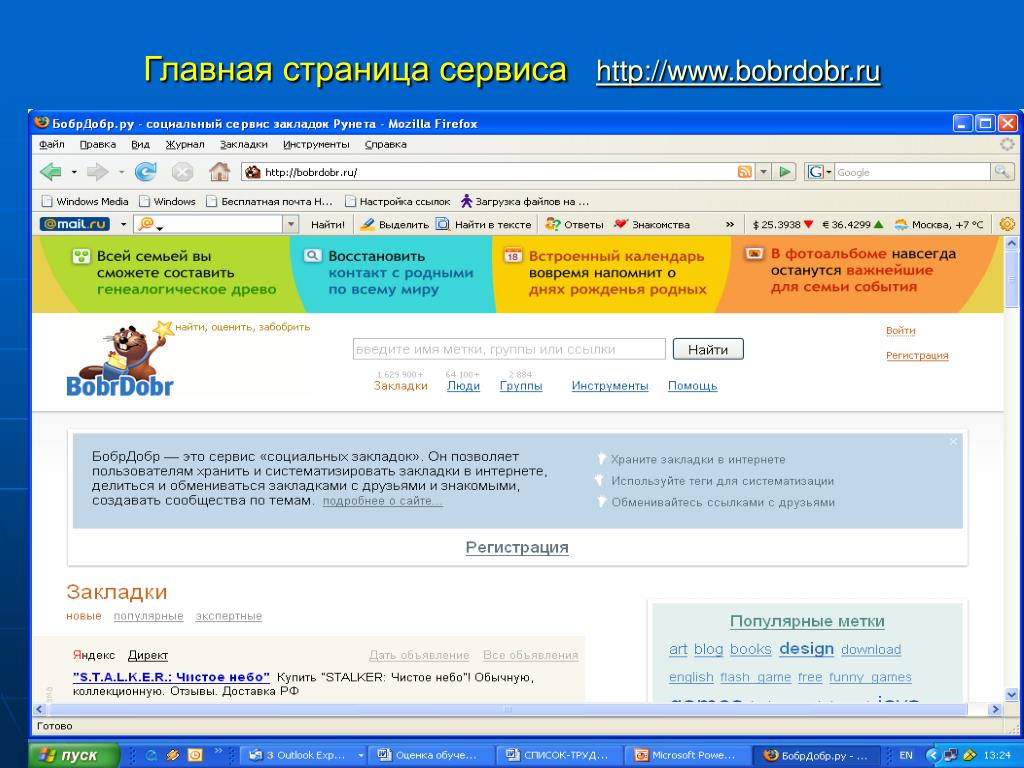Click the S.T.A.L.K.E.R. ad link

171,677
